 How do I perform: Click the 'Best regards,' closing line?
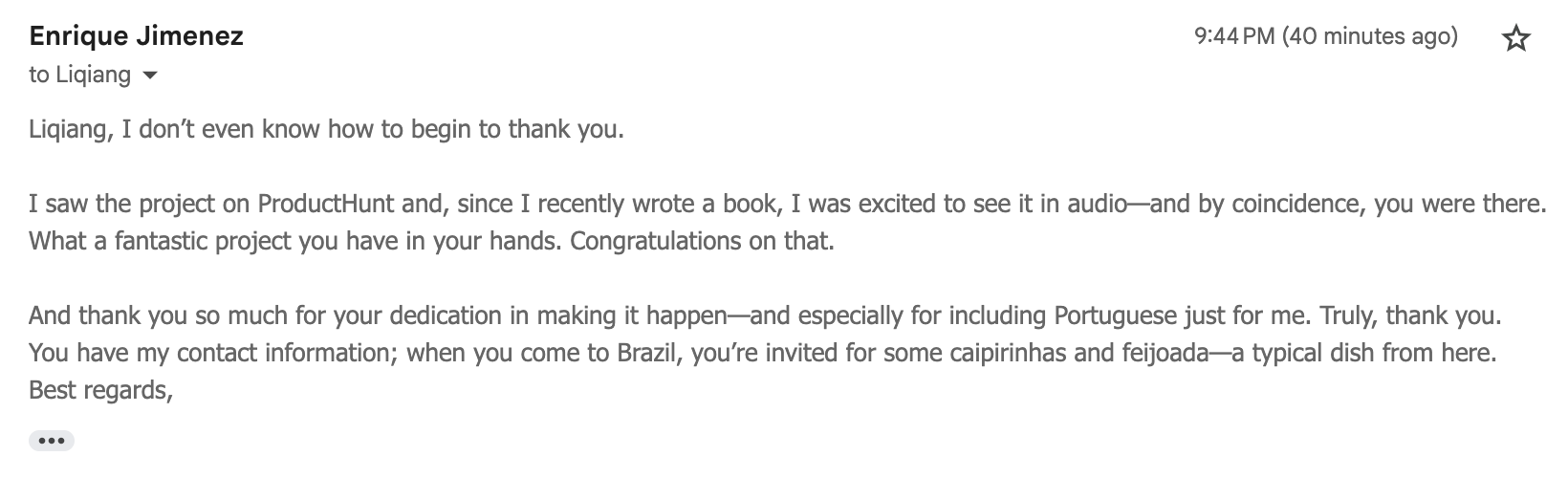(100, 390)
